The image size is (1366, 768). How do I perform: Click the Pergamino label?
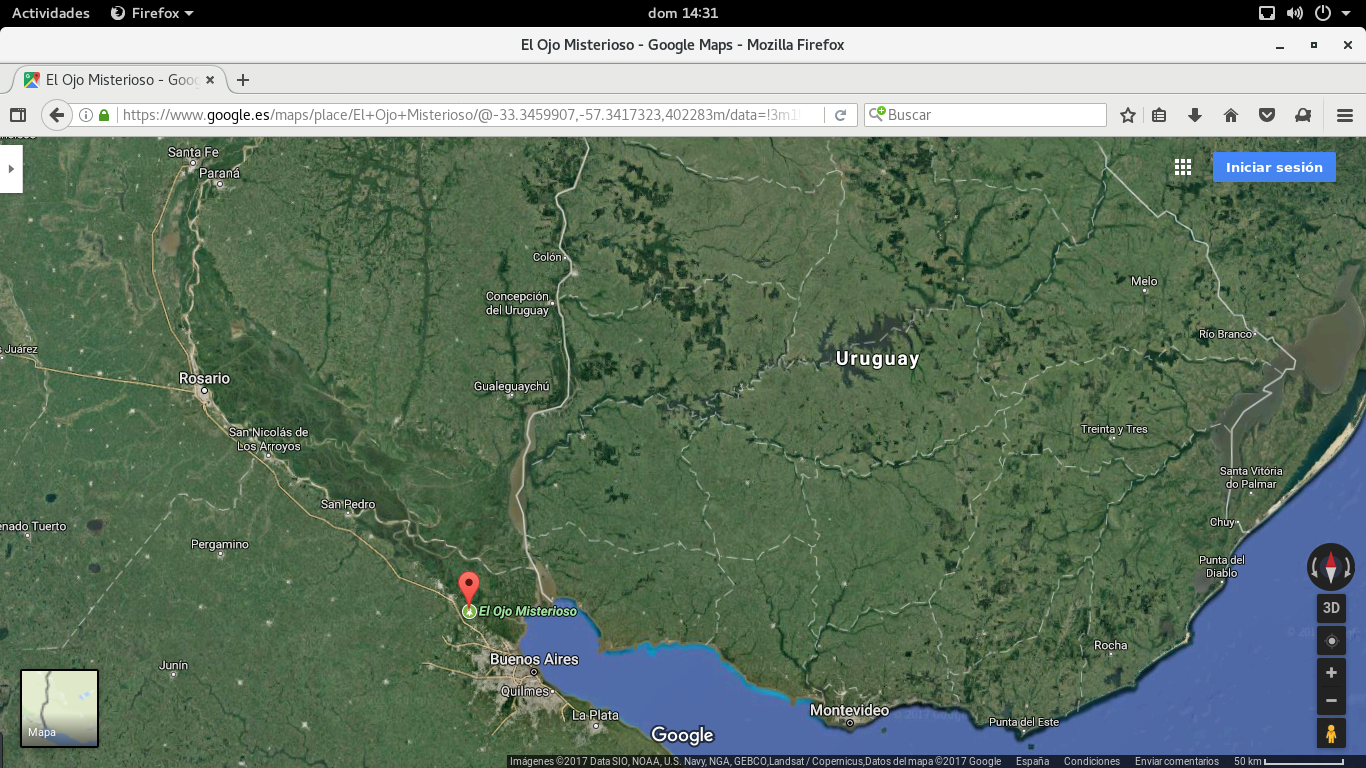[x=220, y=544]
